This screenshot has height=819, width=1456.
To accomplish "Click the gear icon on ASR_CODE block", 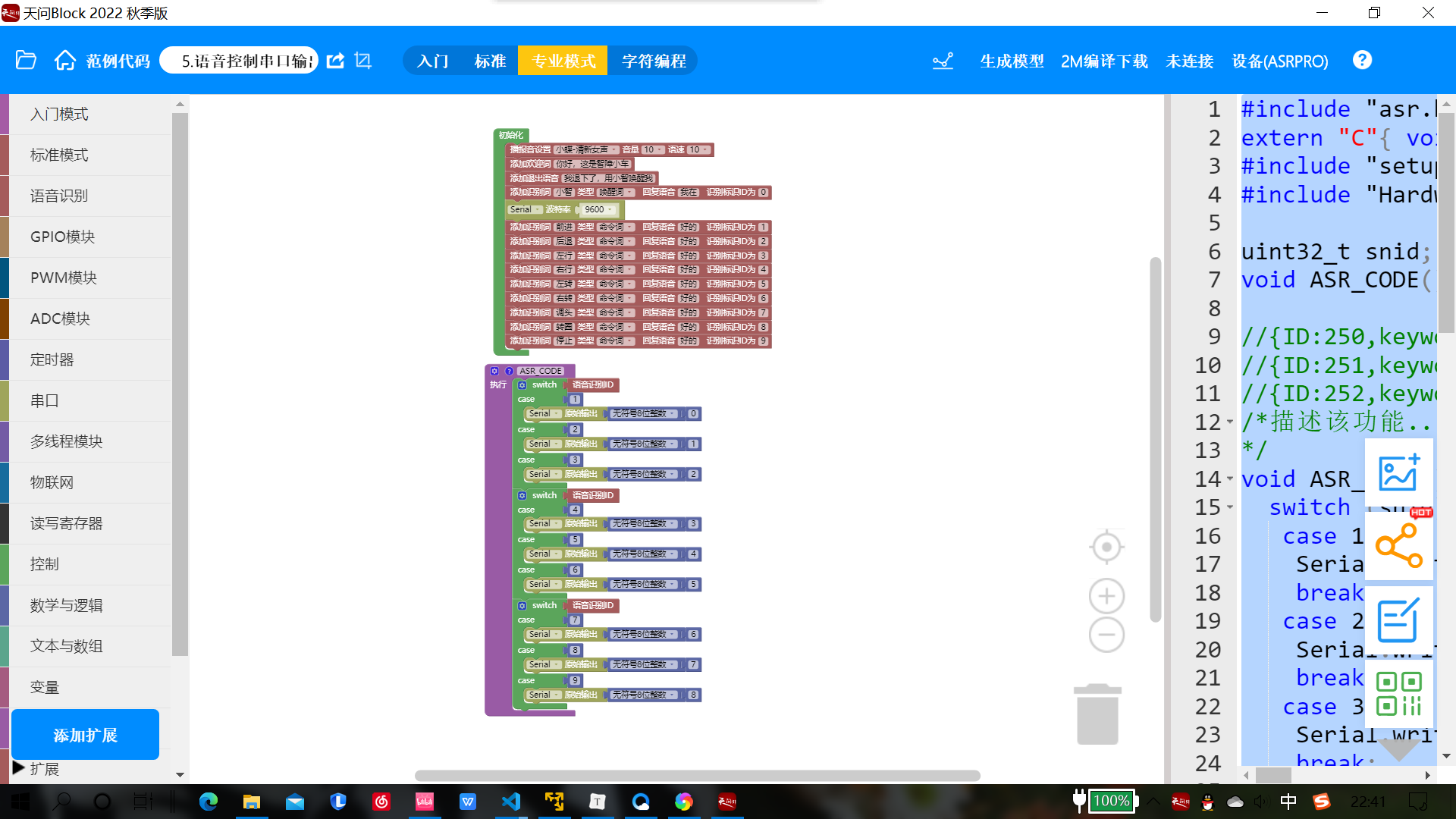I will [x=494, y=371].
